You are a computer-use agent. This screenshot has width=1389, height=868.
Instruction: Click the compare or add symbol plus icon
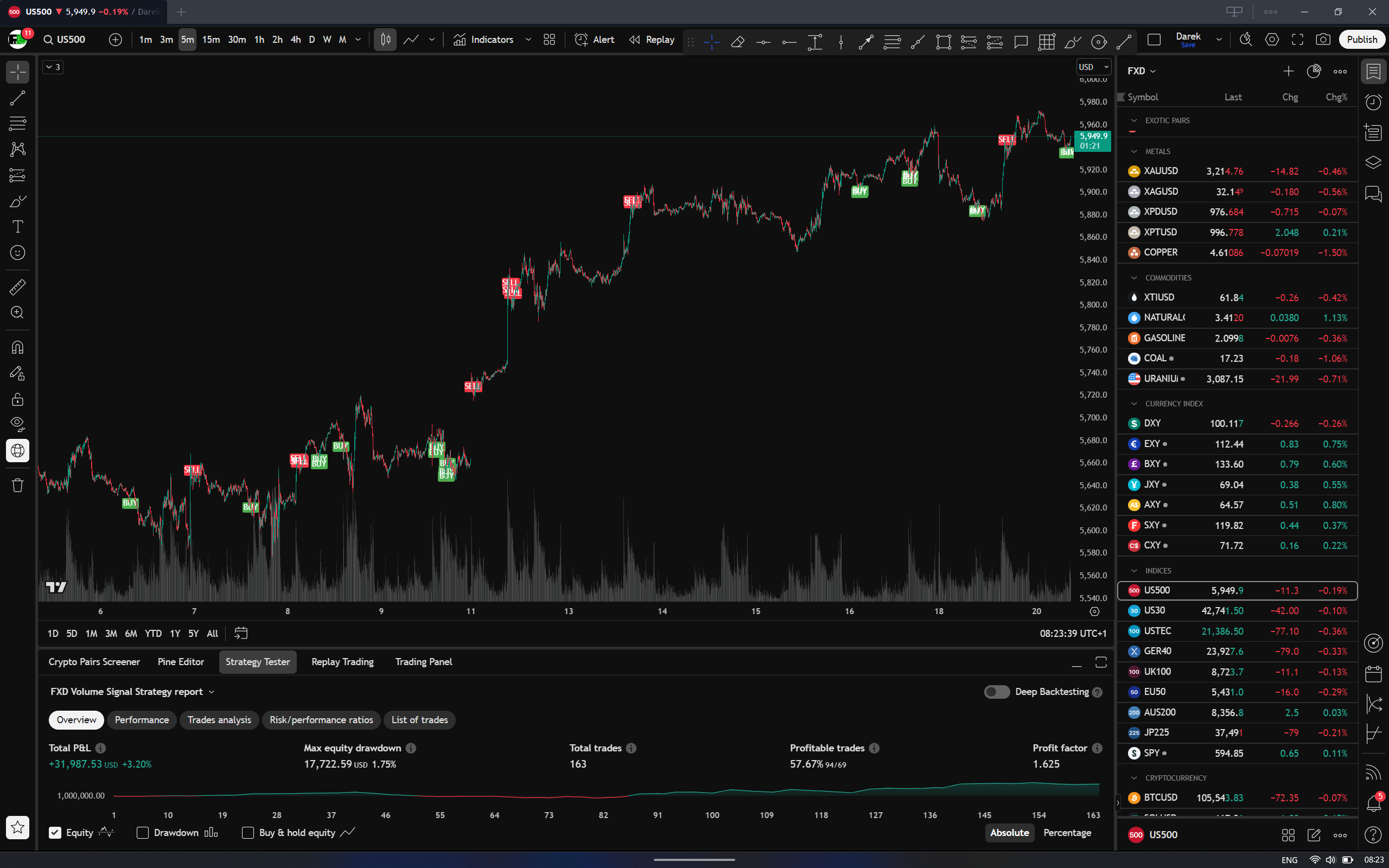[116, 40]
